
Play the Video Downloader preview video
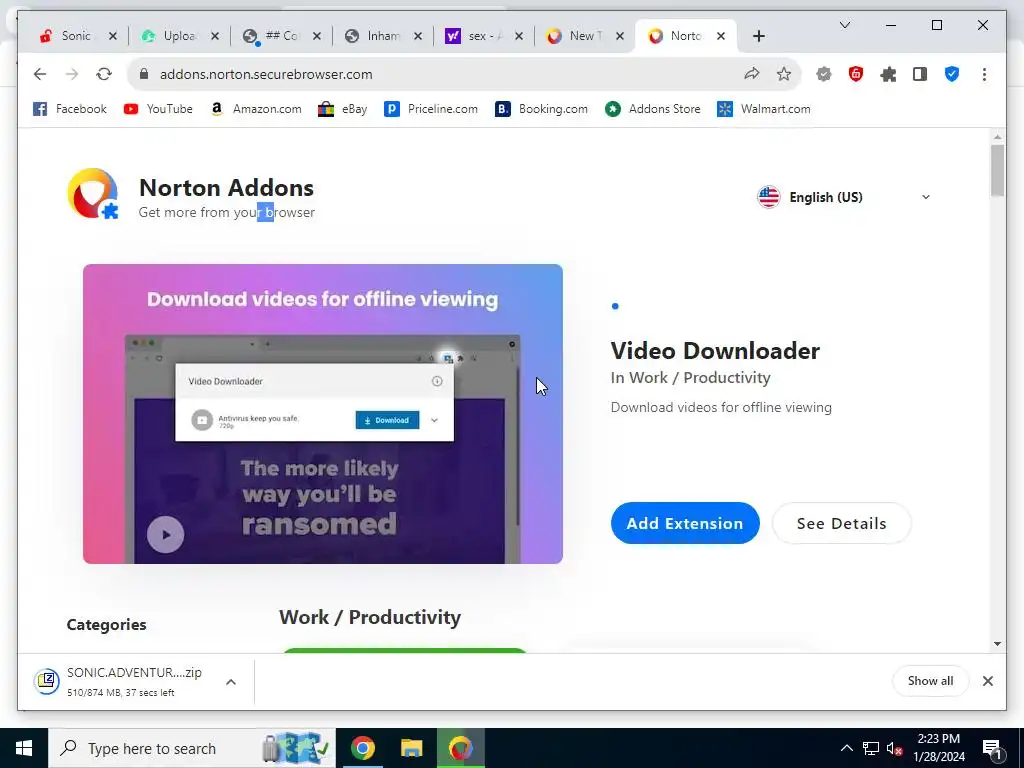[165, 534]
